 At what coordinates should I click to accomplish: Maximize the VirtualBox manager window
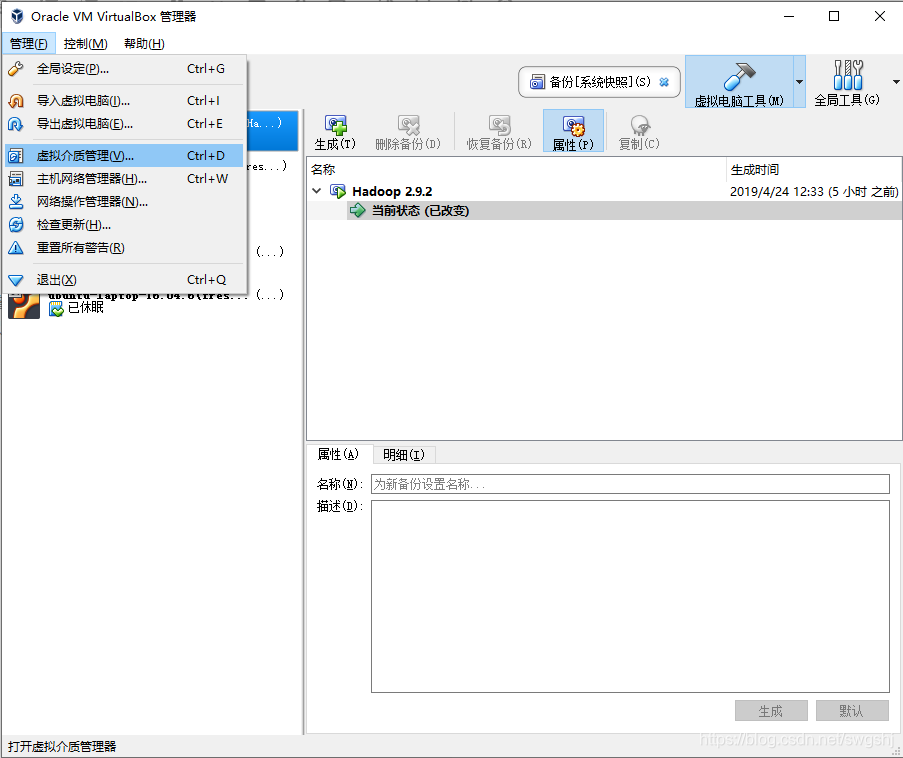[x=834, y=16]
